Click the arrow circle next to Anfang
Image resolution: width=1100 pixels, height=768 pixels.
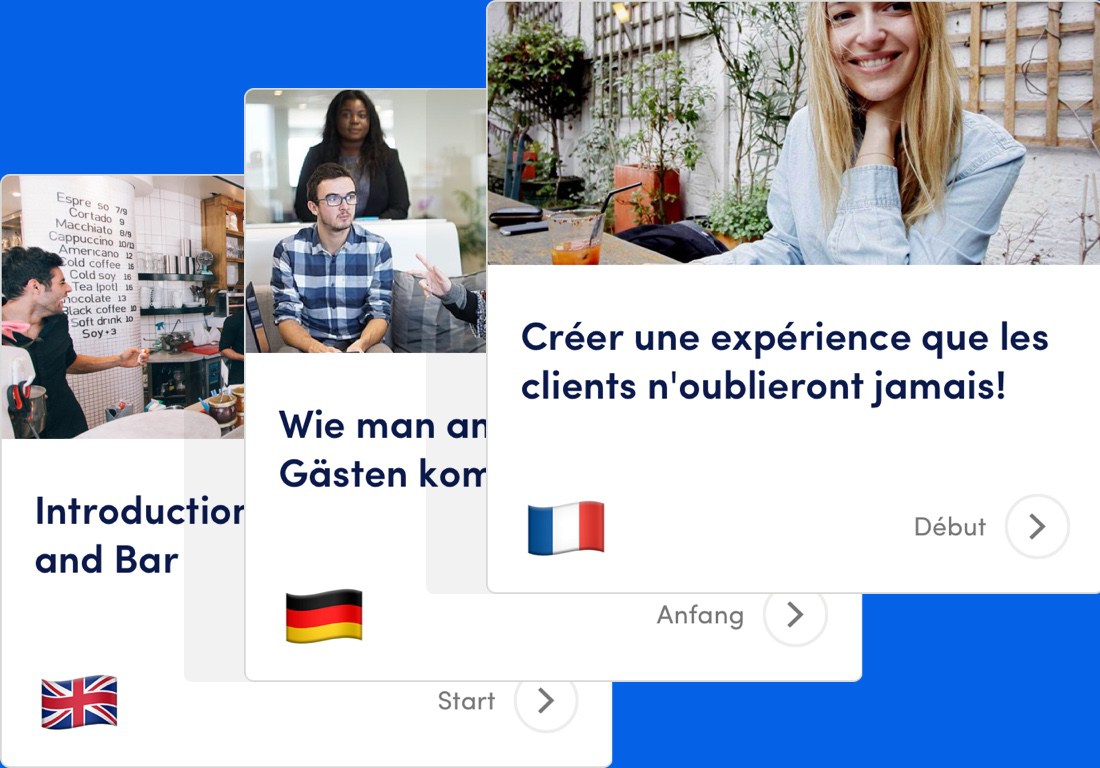795,614
